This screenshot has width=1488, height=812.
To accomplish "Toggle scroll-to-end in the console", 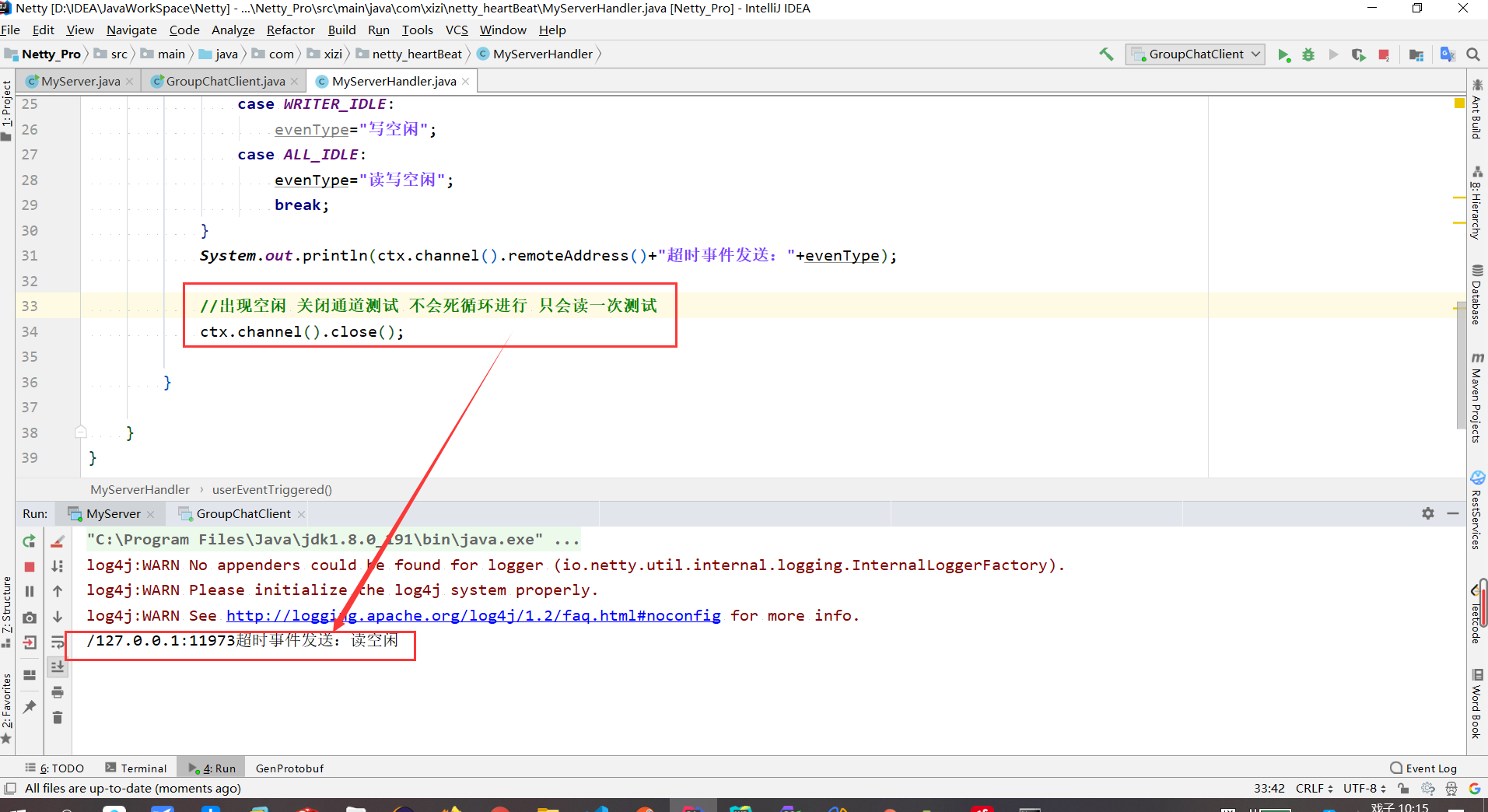I will 58,667.
